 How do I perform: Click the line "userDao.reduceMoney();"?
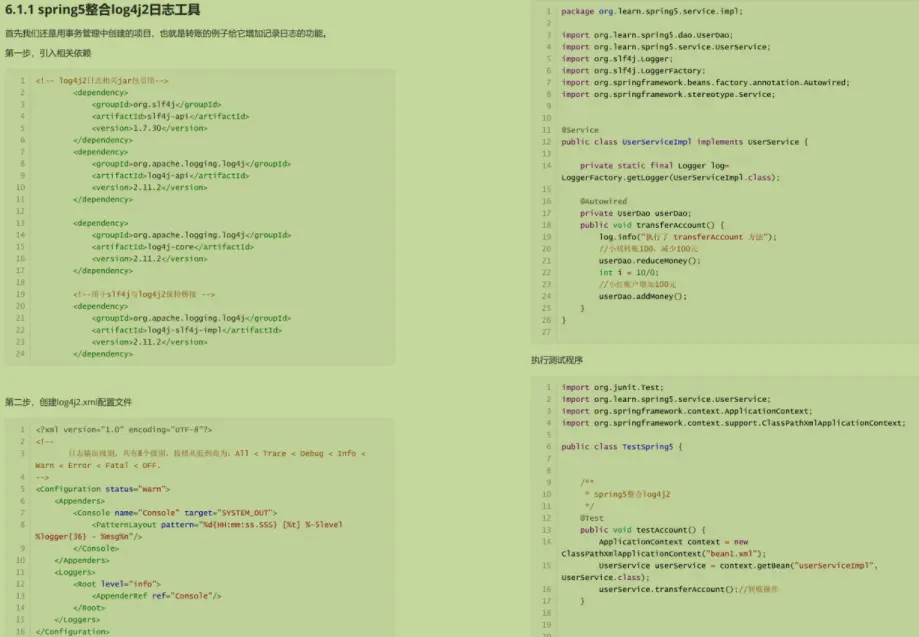(649, 260)
